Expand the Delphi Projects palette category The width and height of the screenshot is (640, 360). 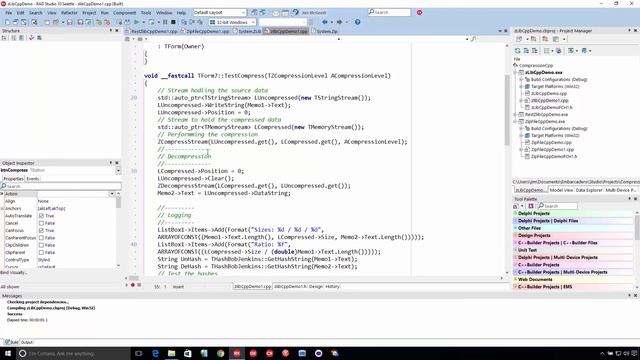point(516,213)
